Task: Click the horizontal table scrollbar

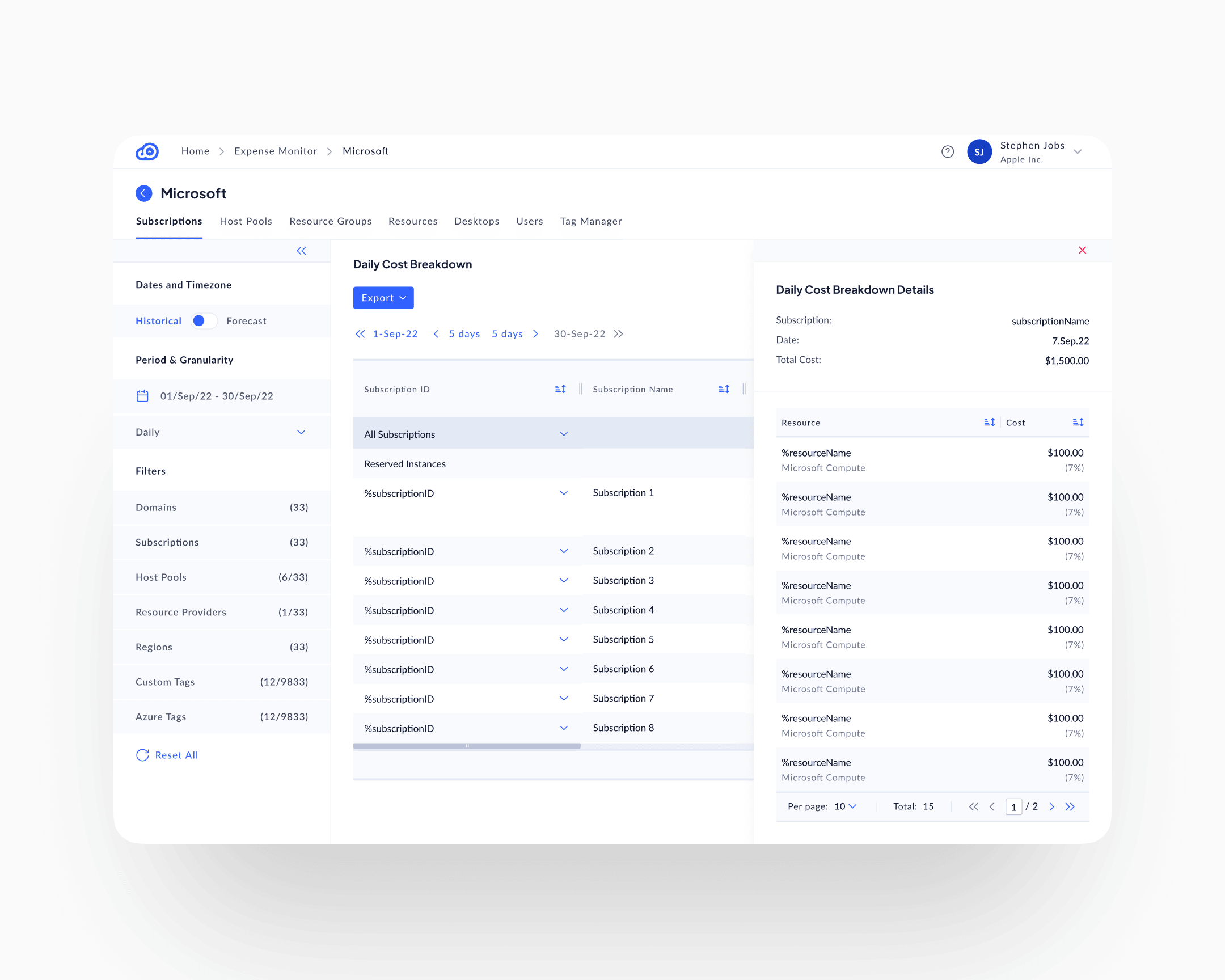Action: (x=467, y=746)
